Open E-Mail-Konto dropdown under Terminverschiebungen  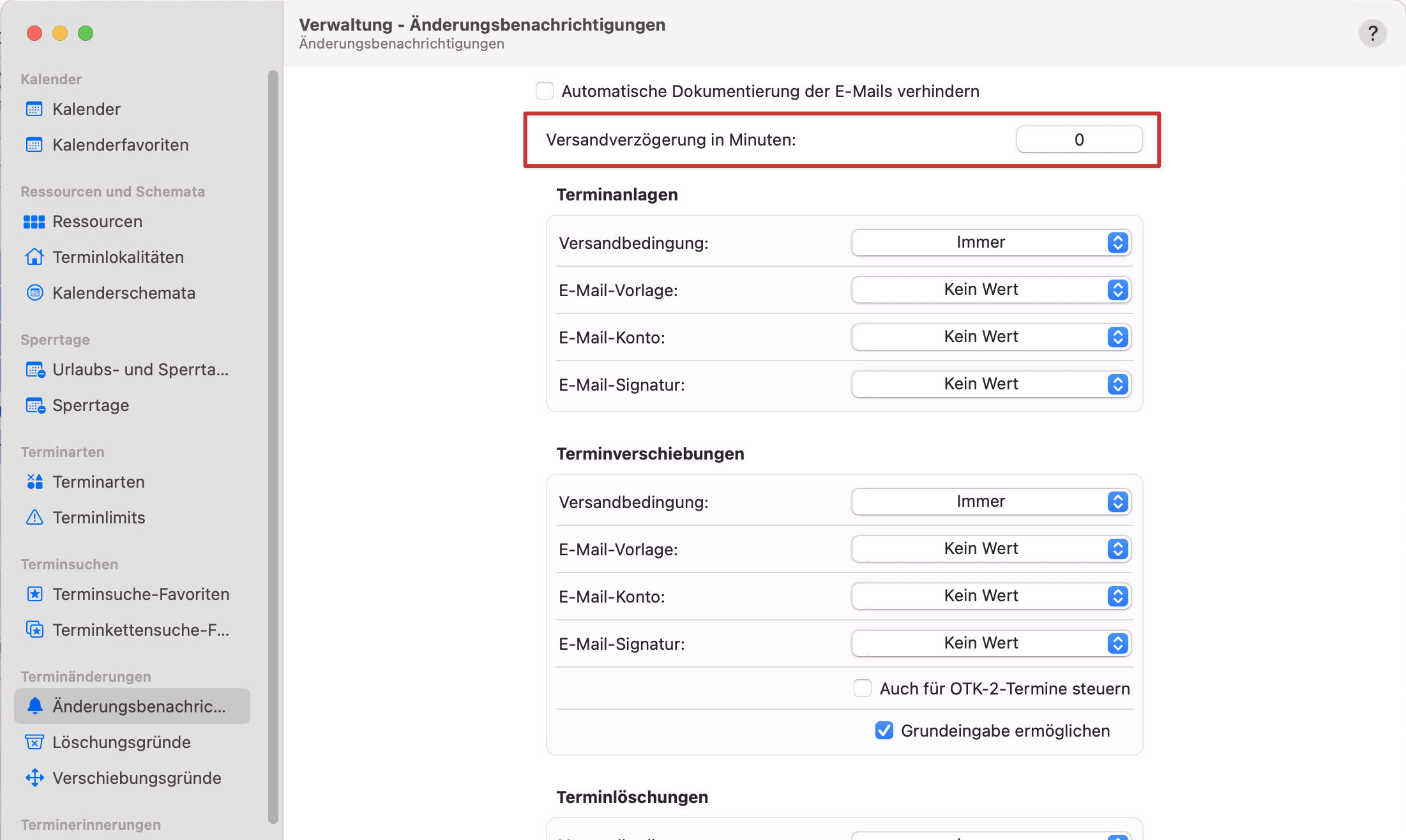click(991, 596)
